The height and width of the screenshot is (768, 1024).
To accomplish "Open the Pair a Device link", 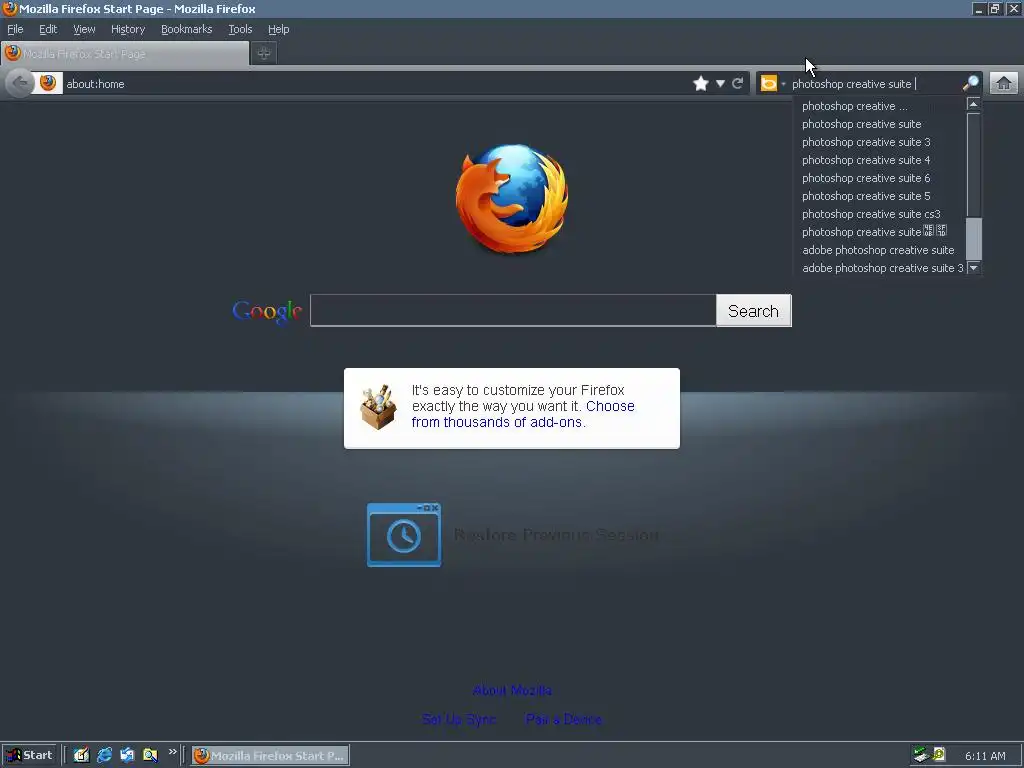I will (564, 719).
